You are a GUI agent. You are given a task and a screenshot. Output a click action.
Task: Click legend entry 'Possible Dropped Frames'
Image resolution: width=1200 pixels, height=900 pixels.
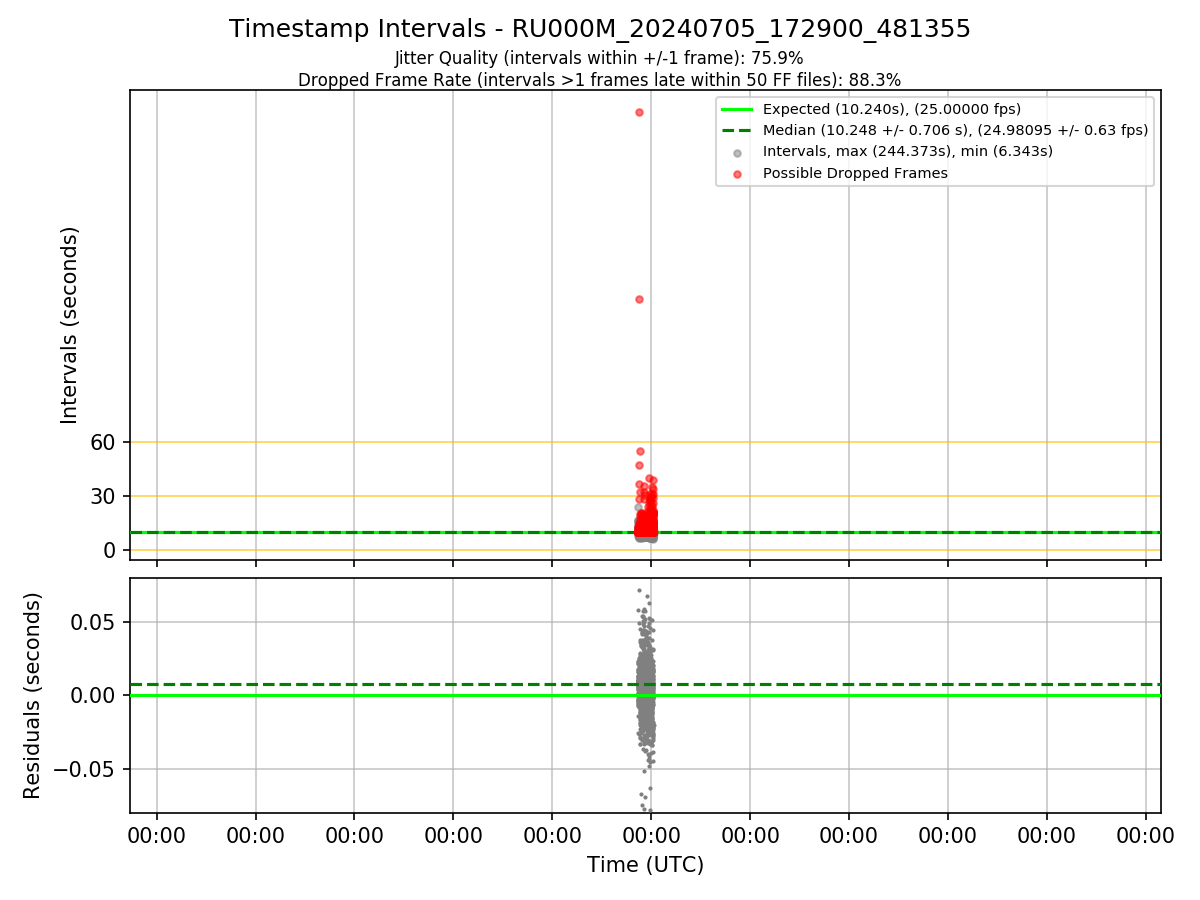(x=855, y=173)
